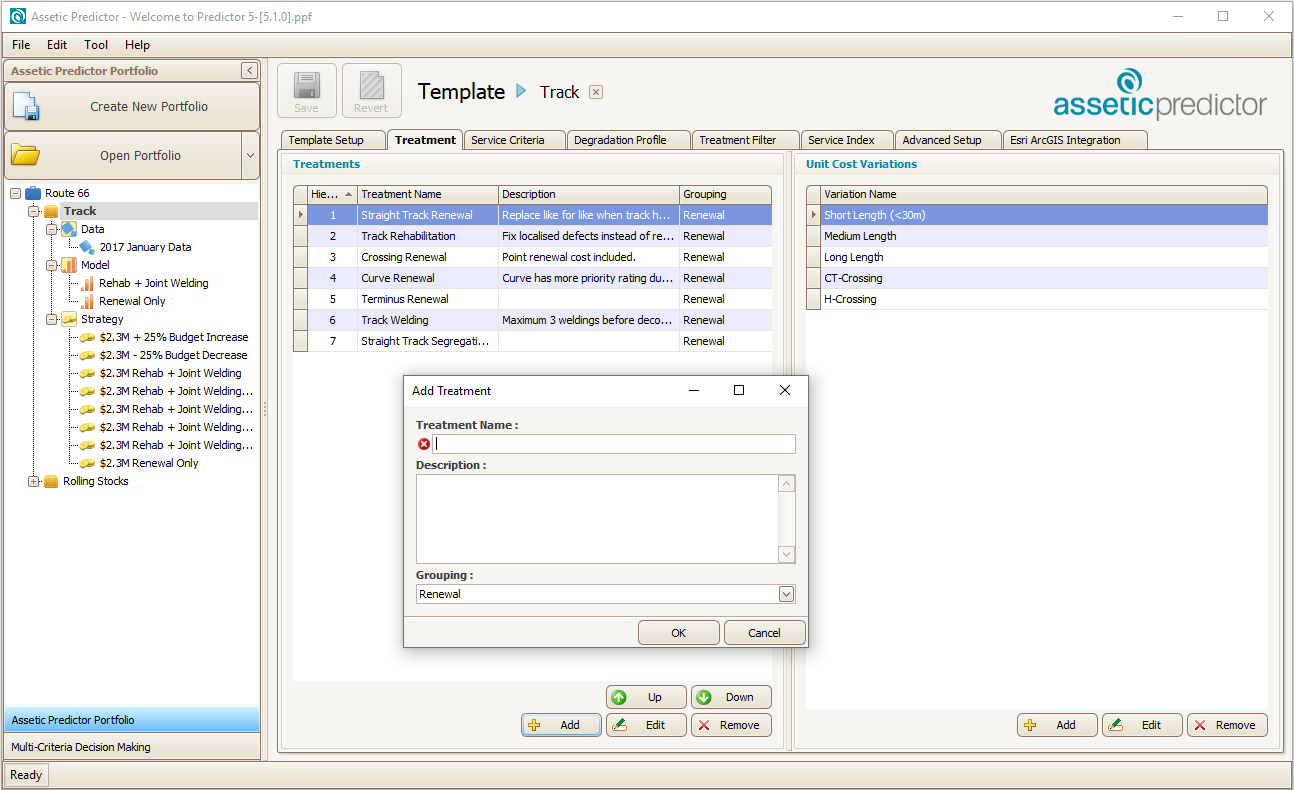This screenshot has width=1294, height=790.
Task: Open the Grouping dropdown in Add Treatment
Action: tap(786, 594)
